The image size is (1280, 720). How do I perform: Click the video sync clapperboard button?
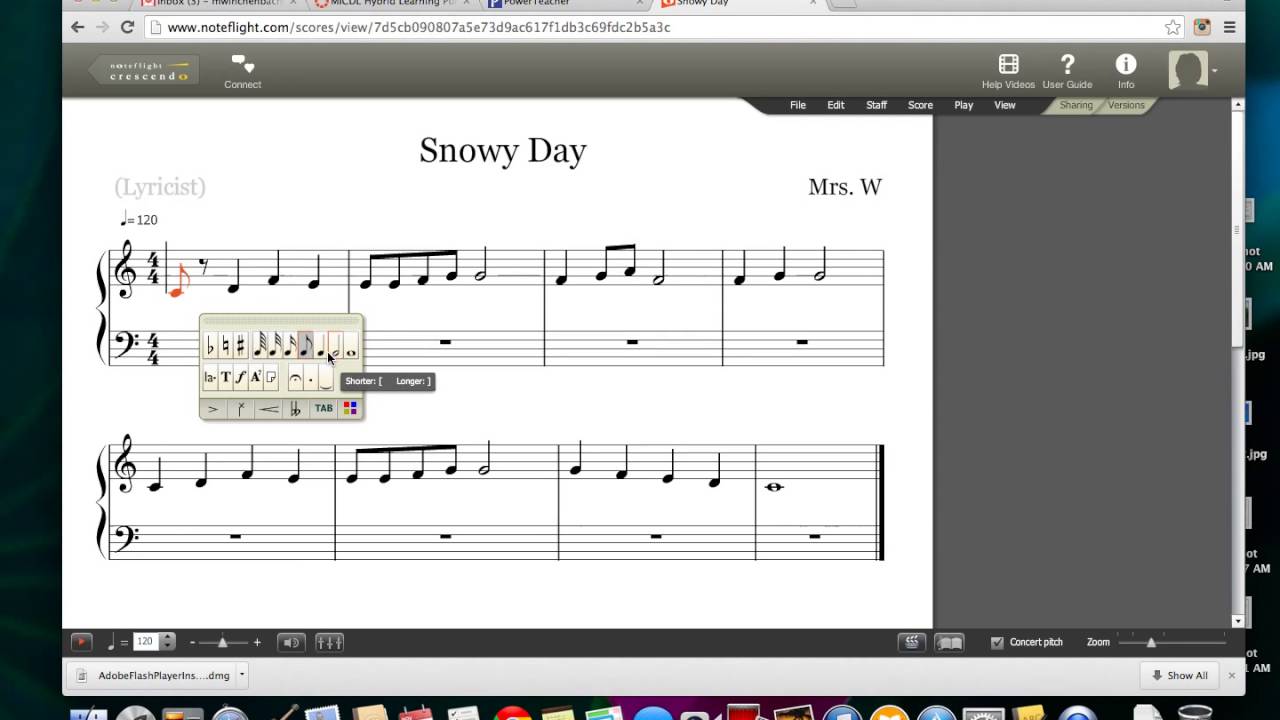911,642
